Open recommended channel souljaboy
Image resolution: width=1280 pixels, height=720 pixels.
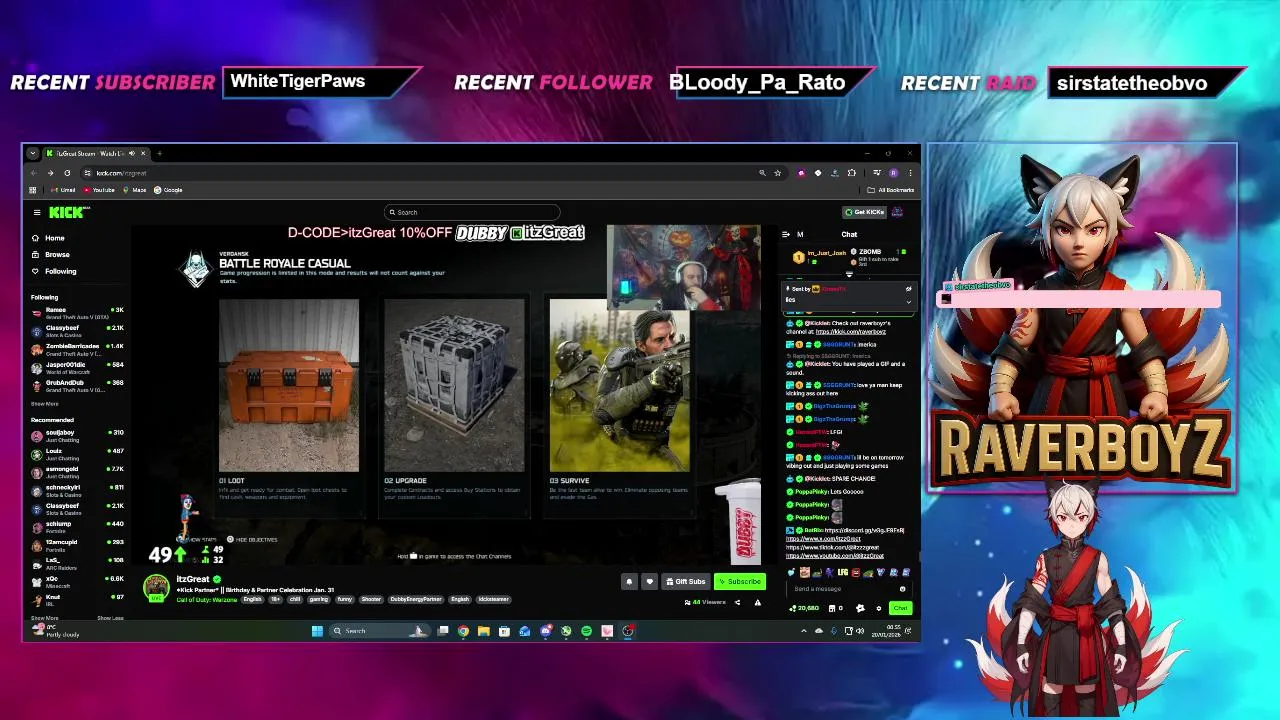(77, 435)
